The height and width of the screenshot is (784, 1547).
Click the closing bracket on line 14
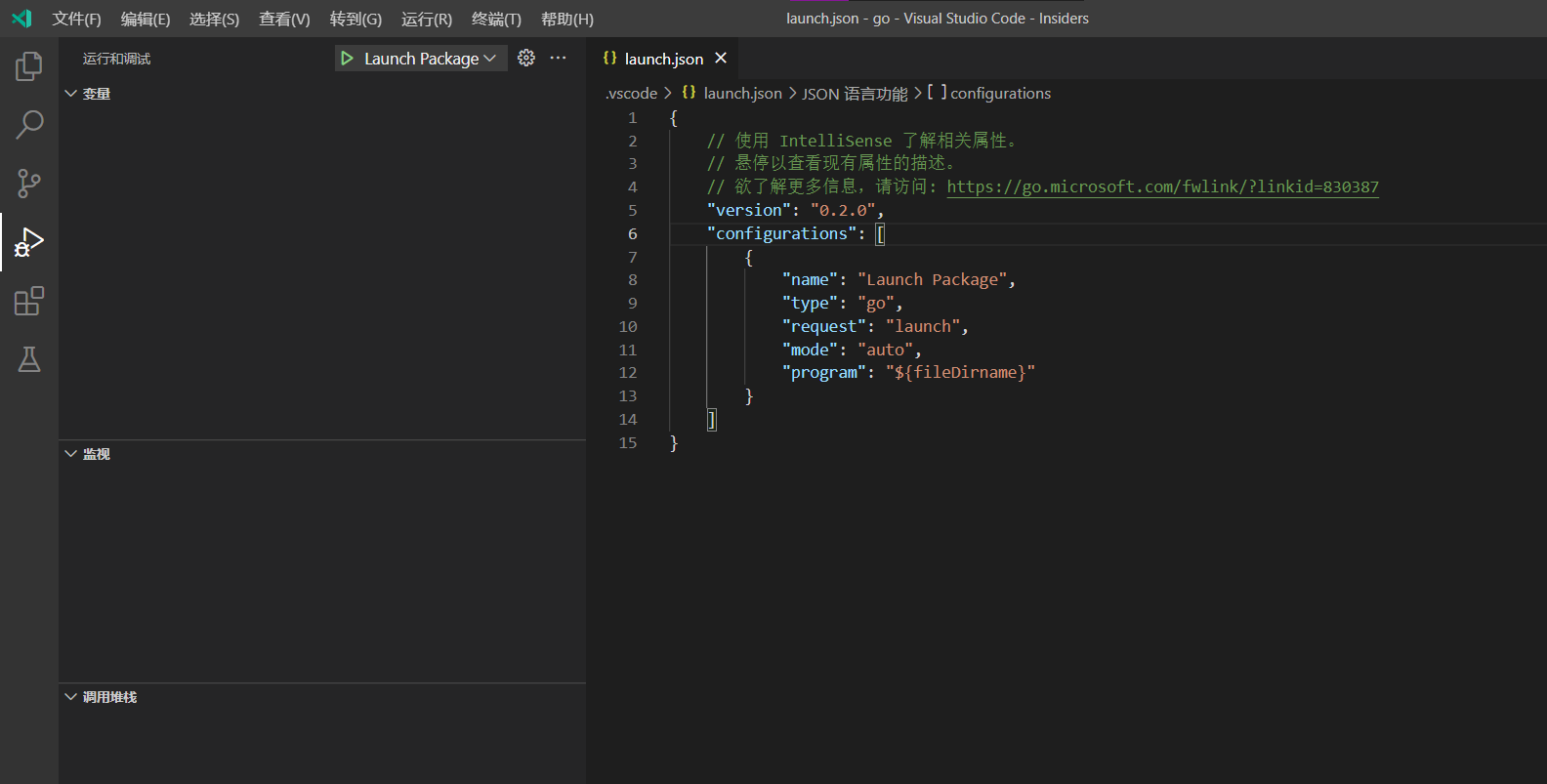(x=711, y=420)
